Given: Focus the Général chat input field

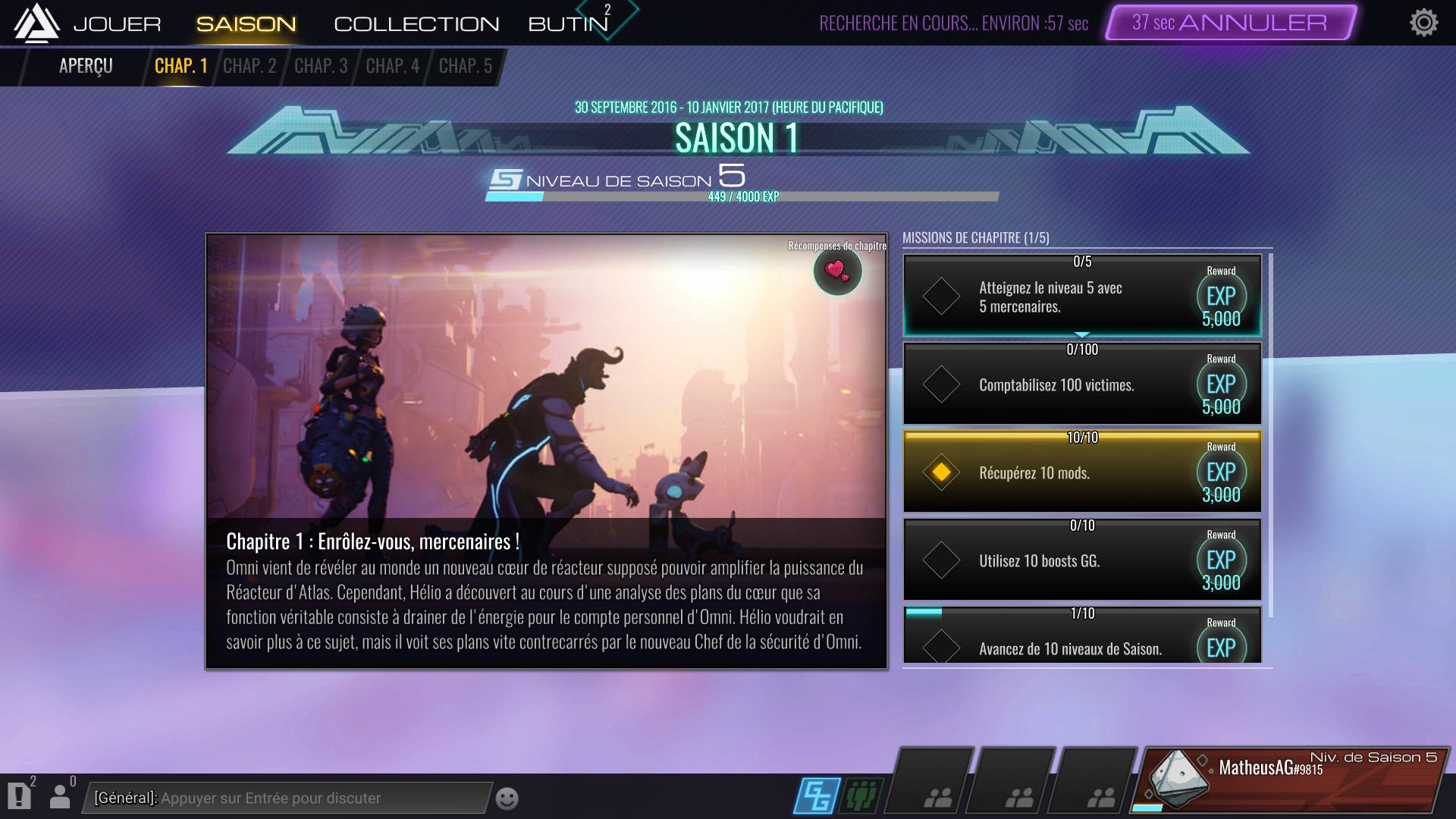Looking at the screenshot, I should [x=287, y=798].
